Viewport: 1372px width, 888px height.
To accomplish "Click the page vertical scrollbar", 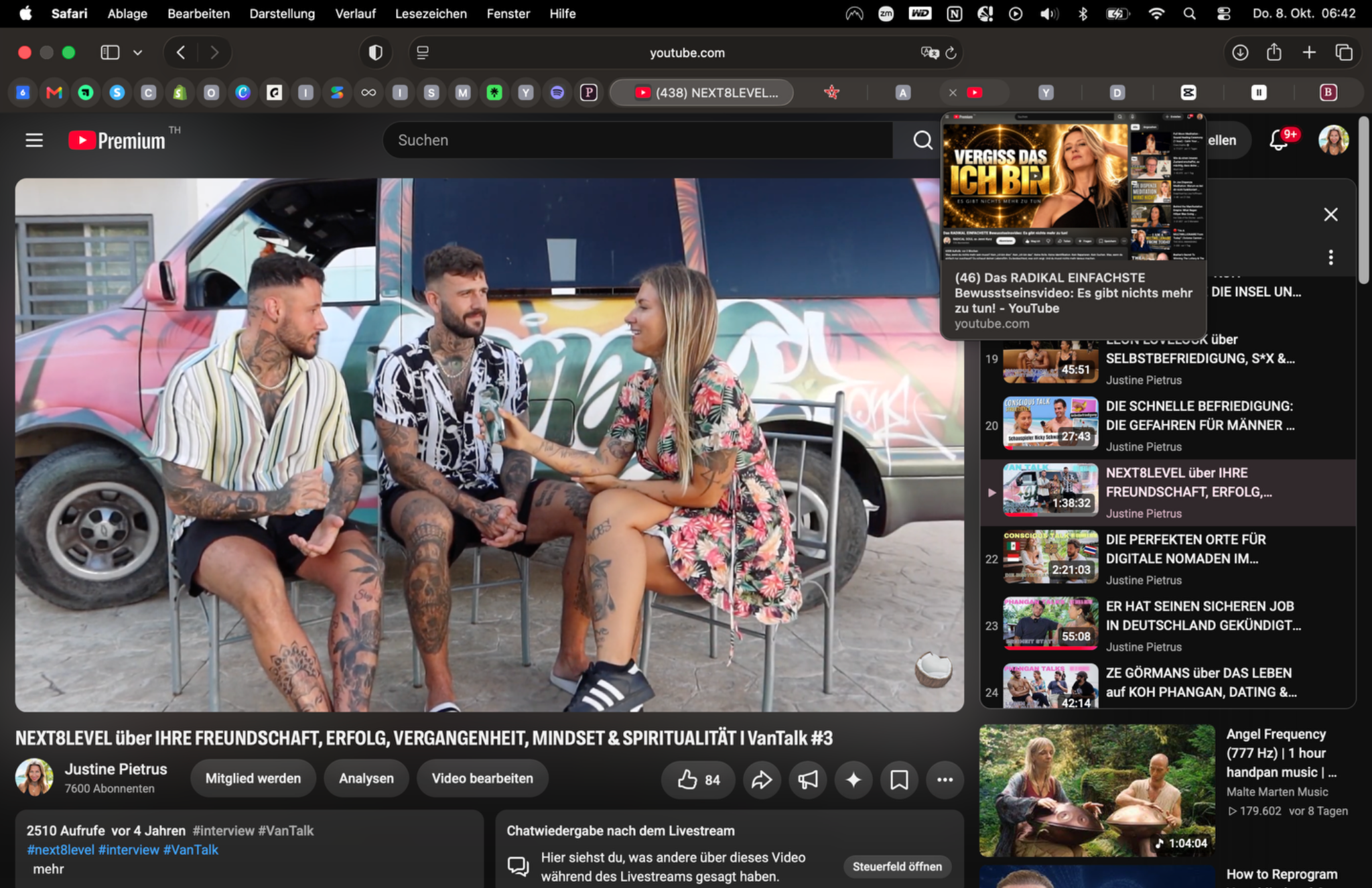I will click(x=1364, y=201).
